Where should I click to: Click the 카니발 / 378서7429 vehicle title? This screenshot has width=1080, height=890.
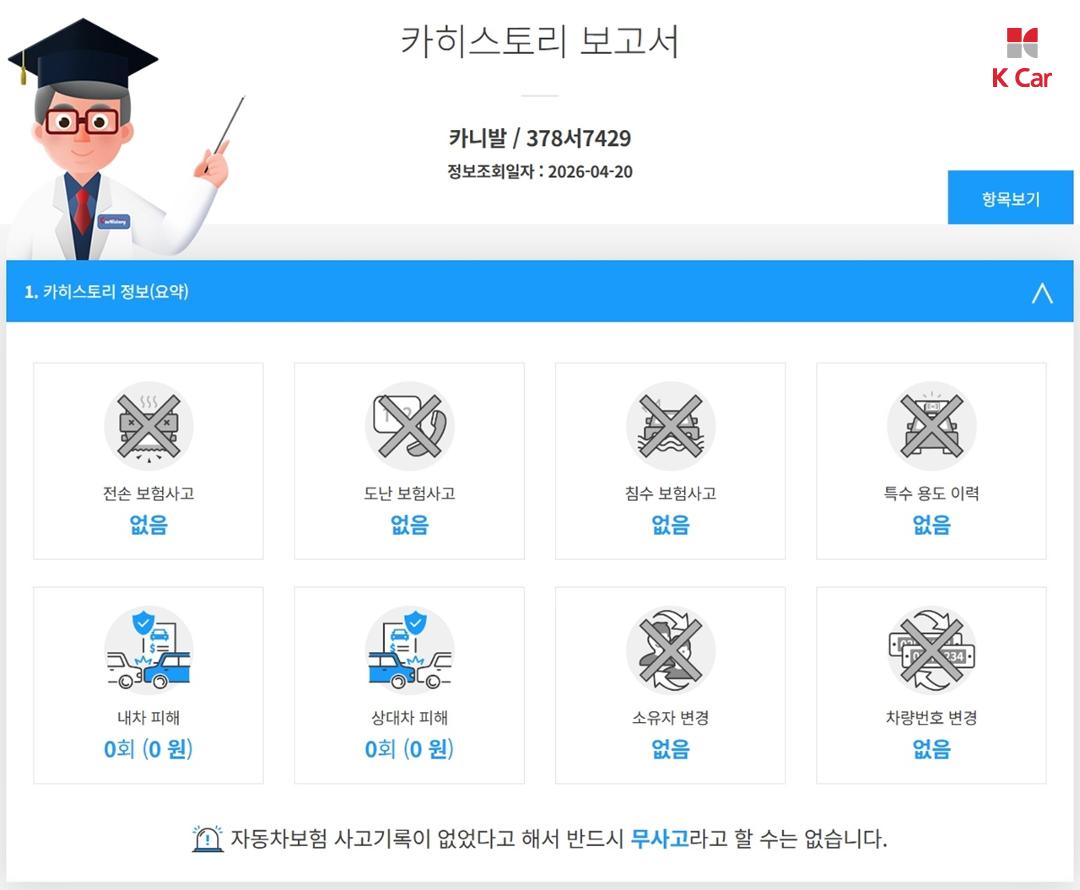pos(539,138)
